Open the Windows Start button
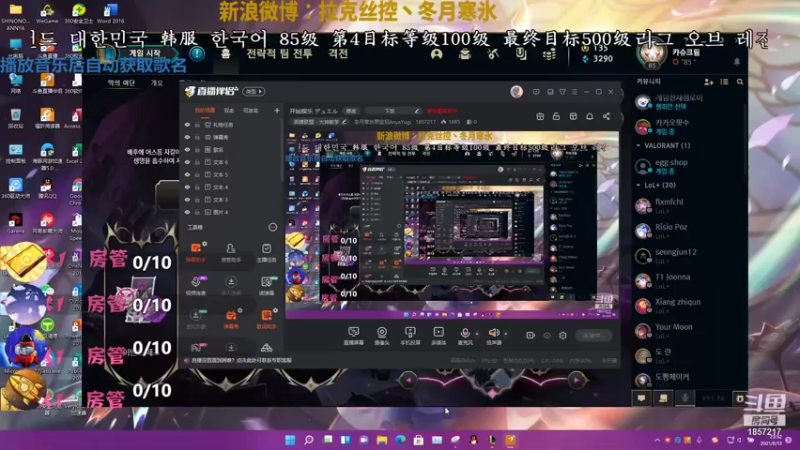 tap(290, 440)
